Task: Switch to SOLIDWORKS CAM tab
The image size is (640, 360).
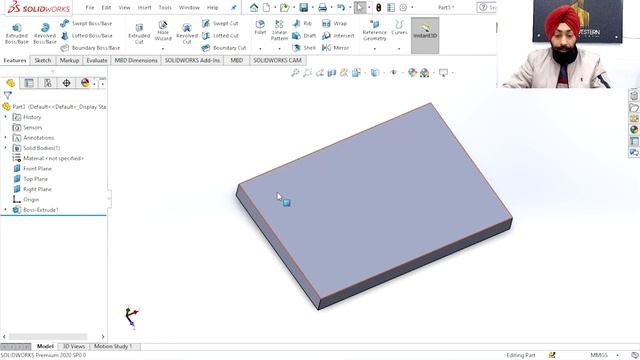Action: click(x=277, y=60)
